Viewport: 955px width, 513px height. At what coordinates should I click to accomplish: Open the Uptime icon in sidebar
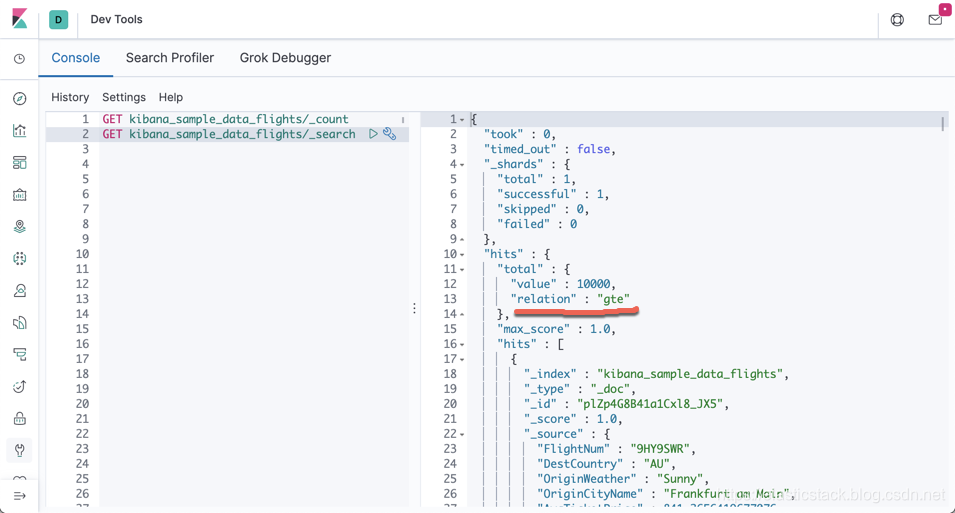tap(19, 387)
